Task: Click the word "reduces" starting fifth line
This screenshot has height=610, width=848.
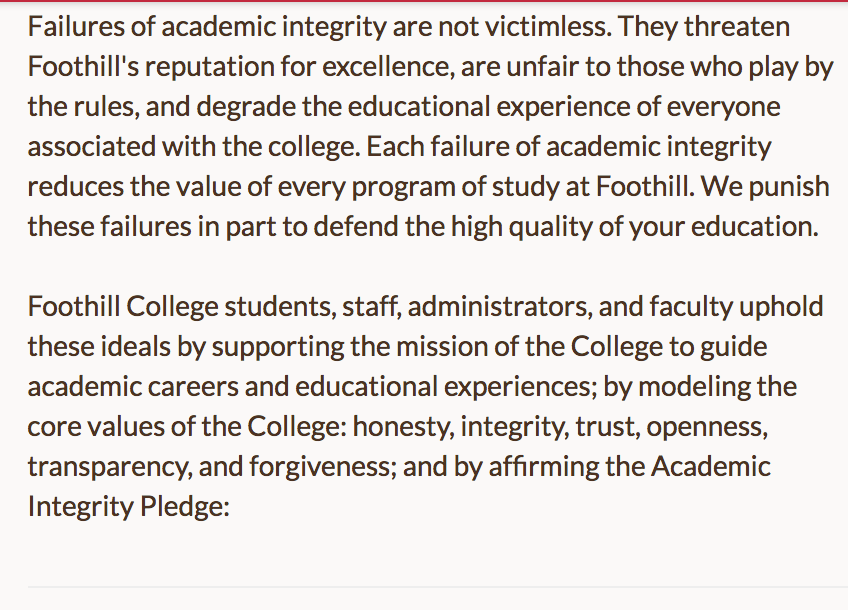Action: (x=75, y=187)
